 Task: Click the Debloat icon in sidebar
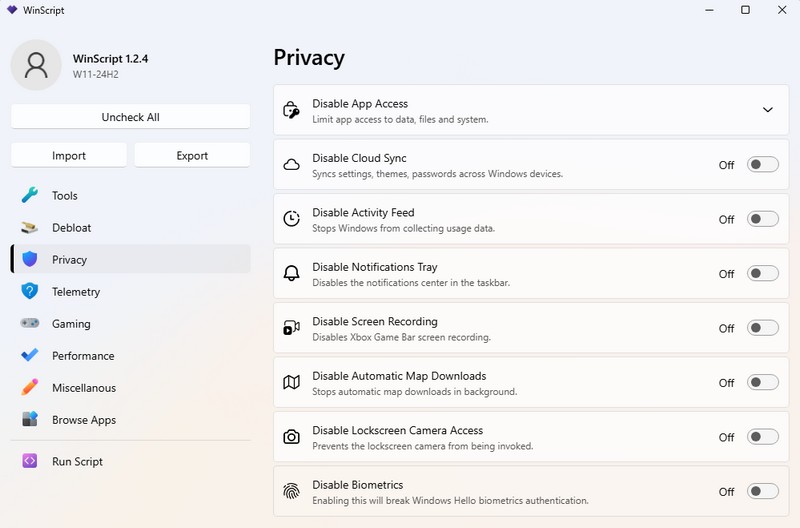pos(30,228)
